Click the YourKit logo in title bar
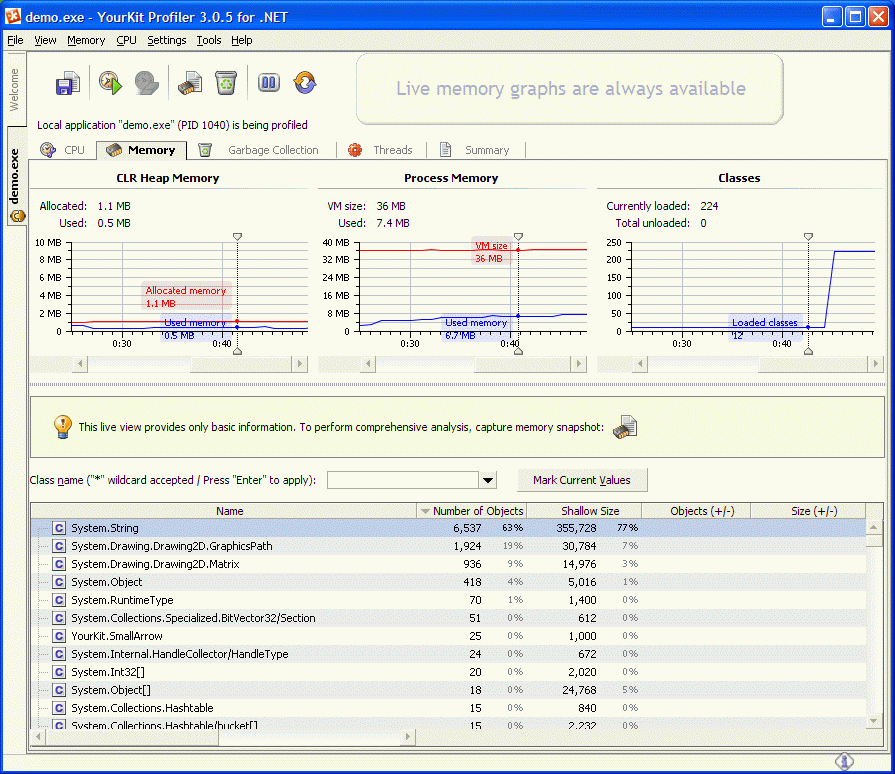Image resolution: width=895 pixels, height=774 pixels. 13,17
